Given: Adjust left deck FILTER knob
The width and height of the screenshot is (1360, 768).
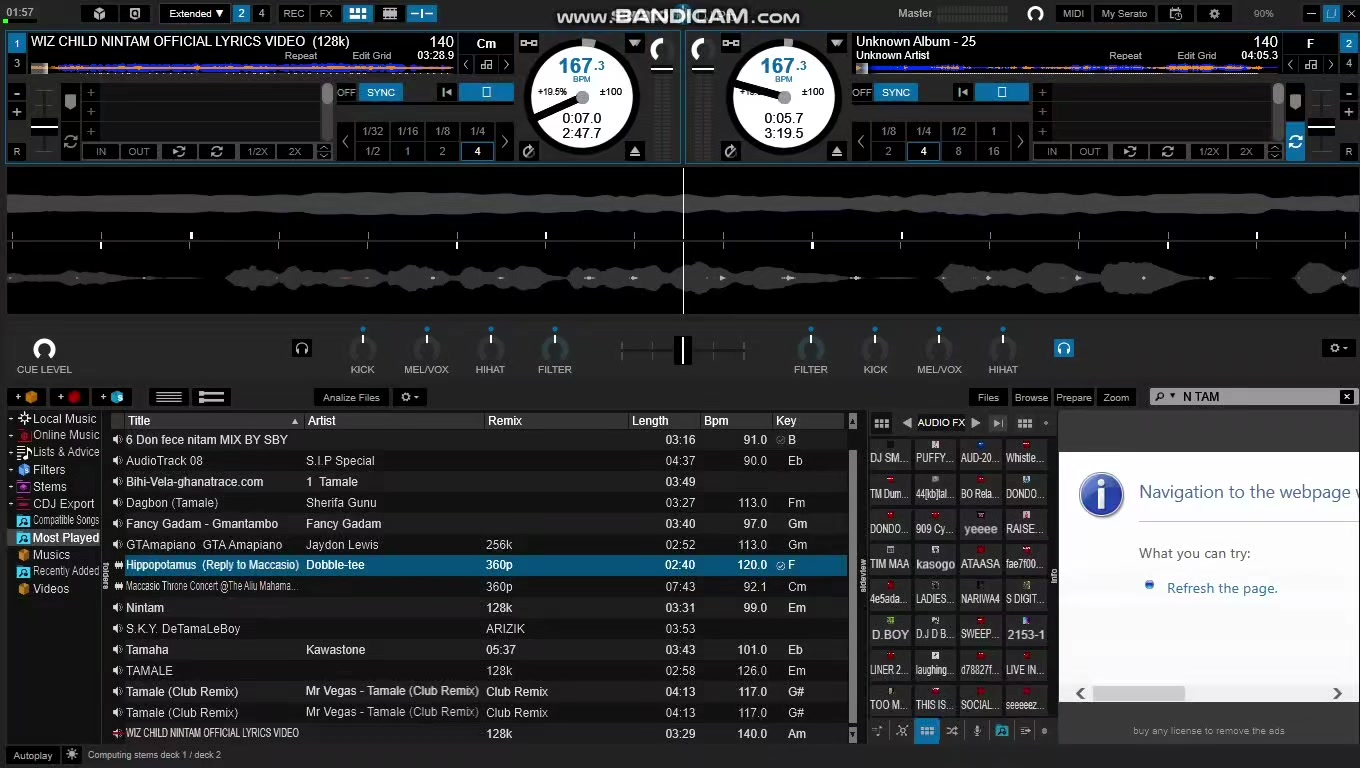Looking at the screenshot, I should click(554, 347).
